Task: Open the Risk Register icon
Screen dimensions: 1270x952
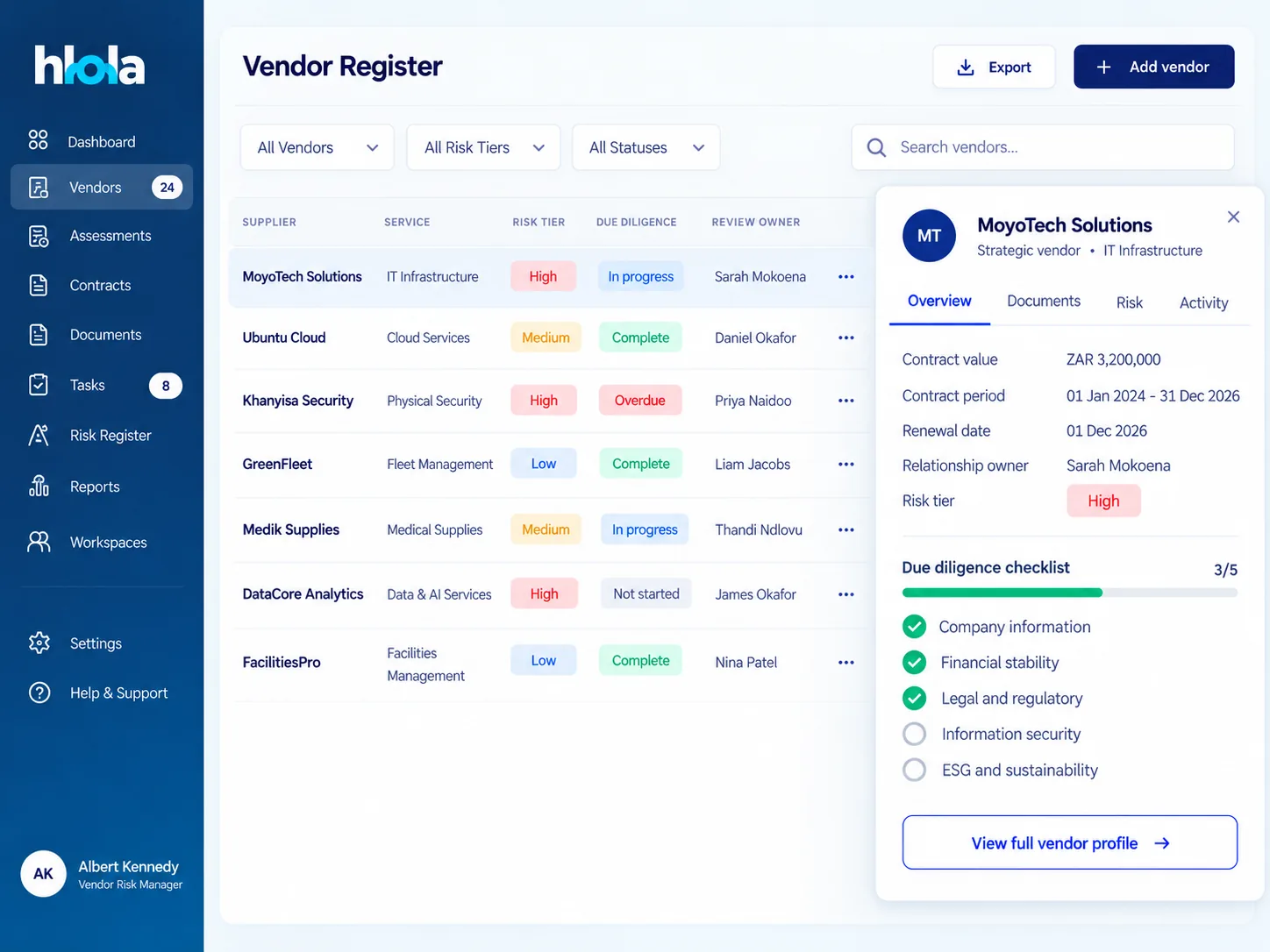Action: [39, 436]
